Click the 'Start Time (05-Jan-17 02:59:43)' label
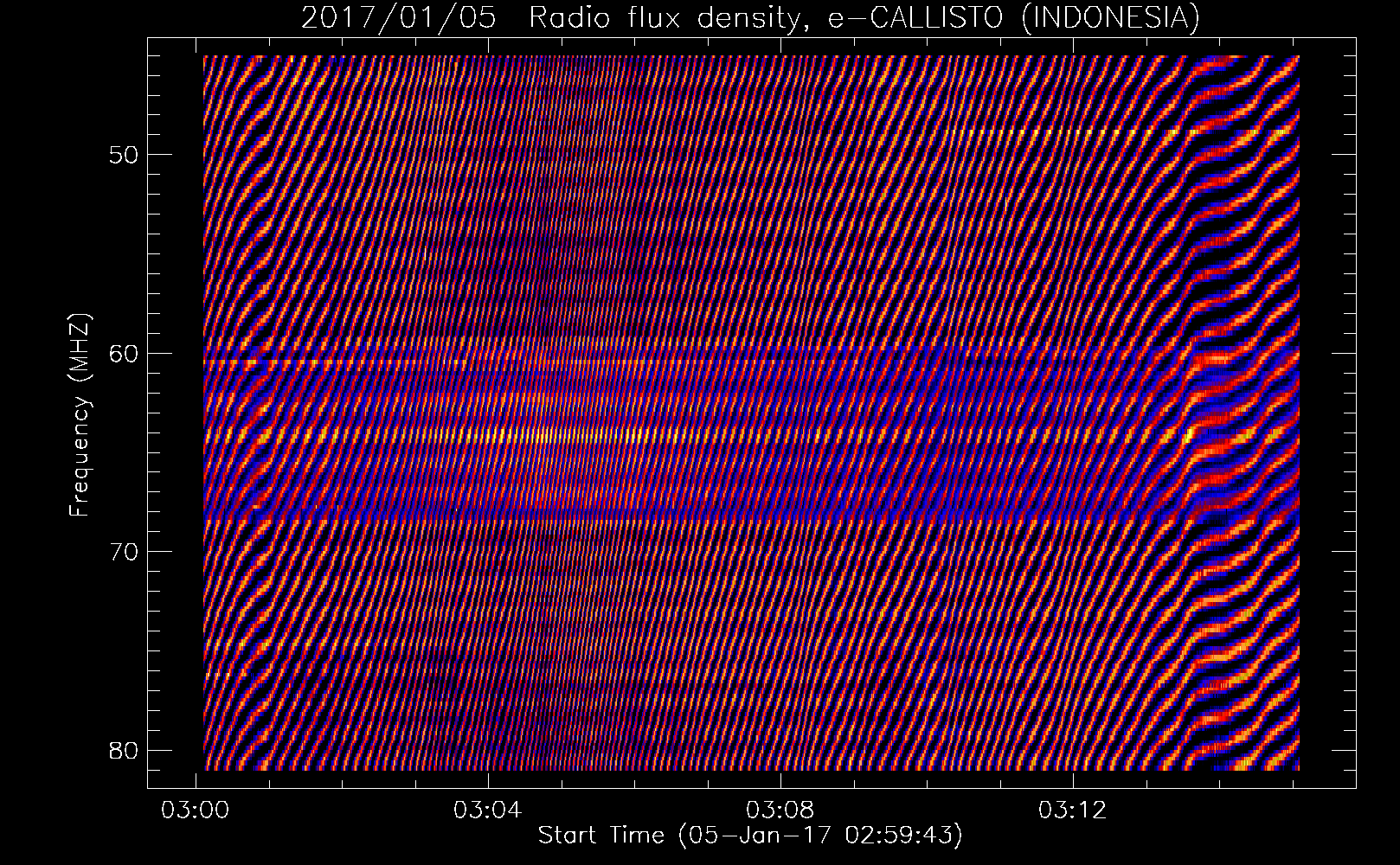 [750, 836]
